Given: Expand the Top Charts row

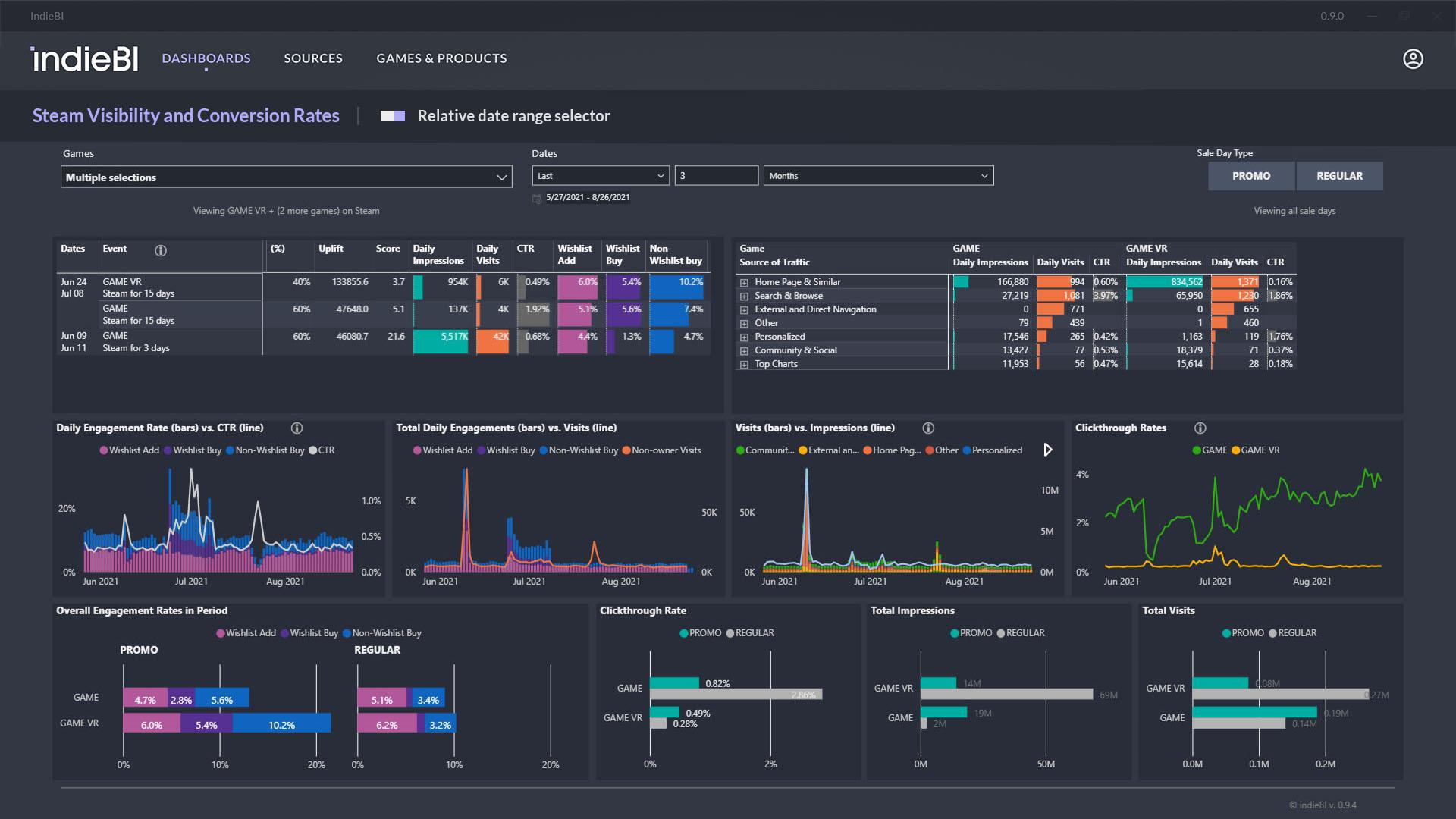Looking at the screenshot, I should [x=745, y=365].
